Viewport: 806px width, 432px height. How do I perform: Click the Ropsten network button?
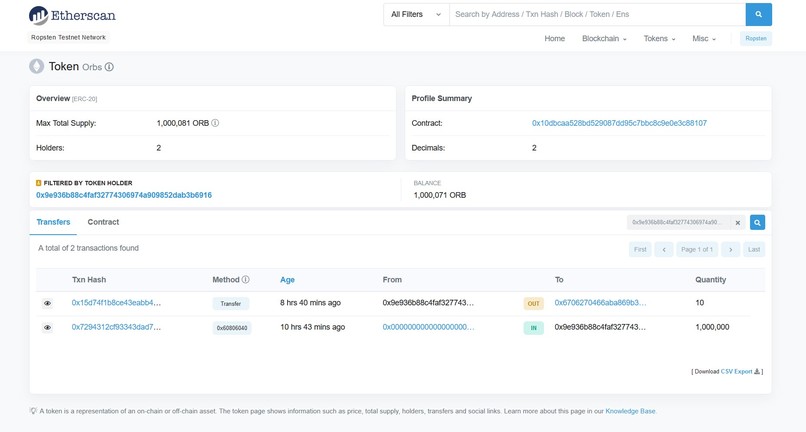pos(756,39)
